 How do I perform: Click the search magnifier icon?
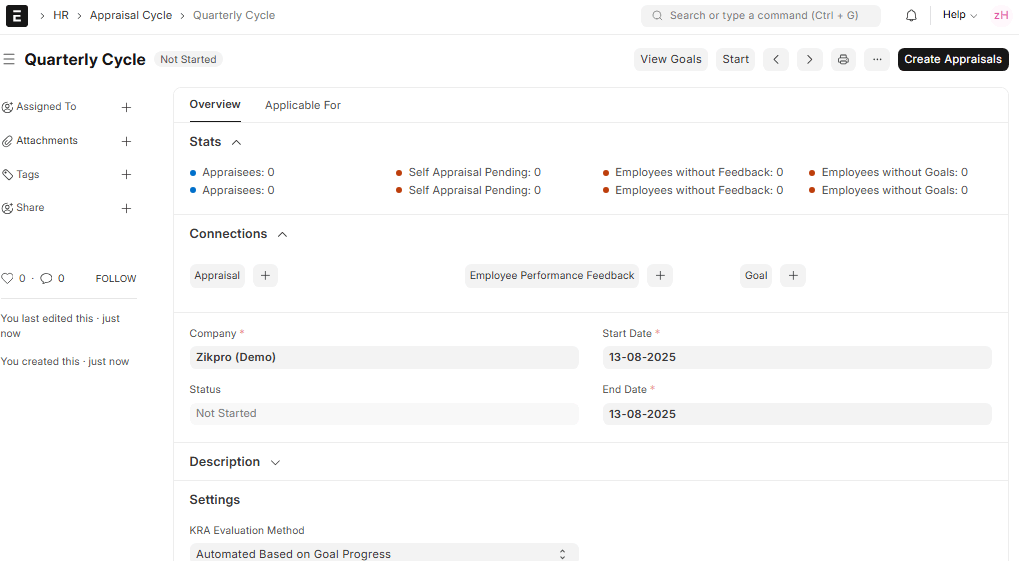(x=658, y=16)
